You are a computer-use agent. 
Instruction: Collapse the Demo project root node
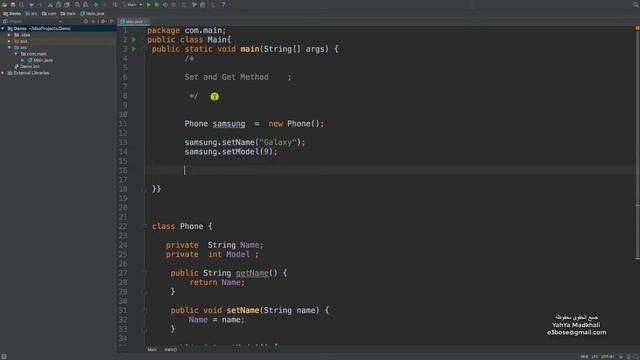click(x=3, y=29)
